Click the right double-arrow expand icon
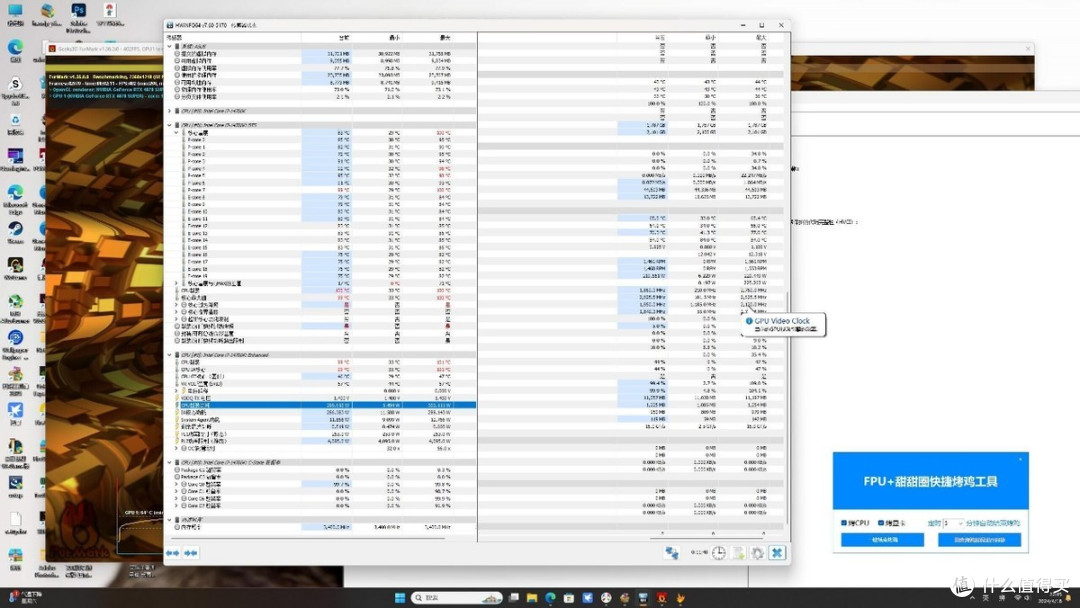 (x=191, y=553)
